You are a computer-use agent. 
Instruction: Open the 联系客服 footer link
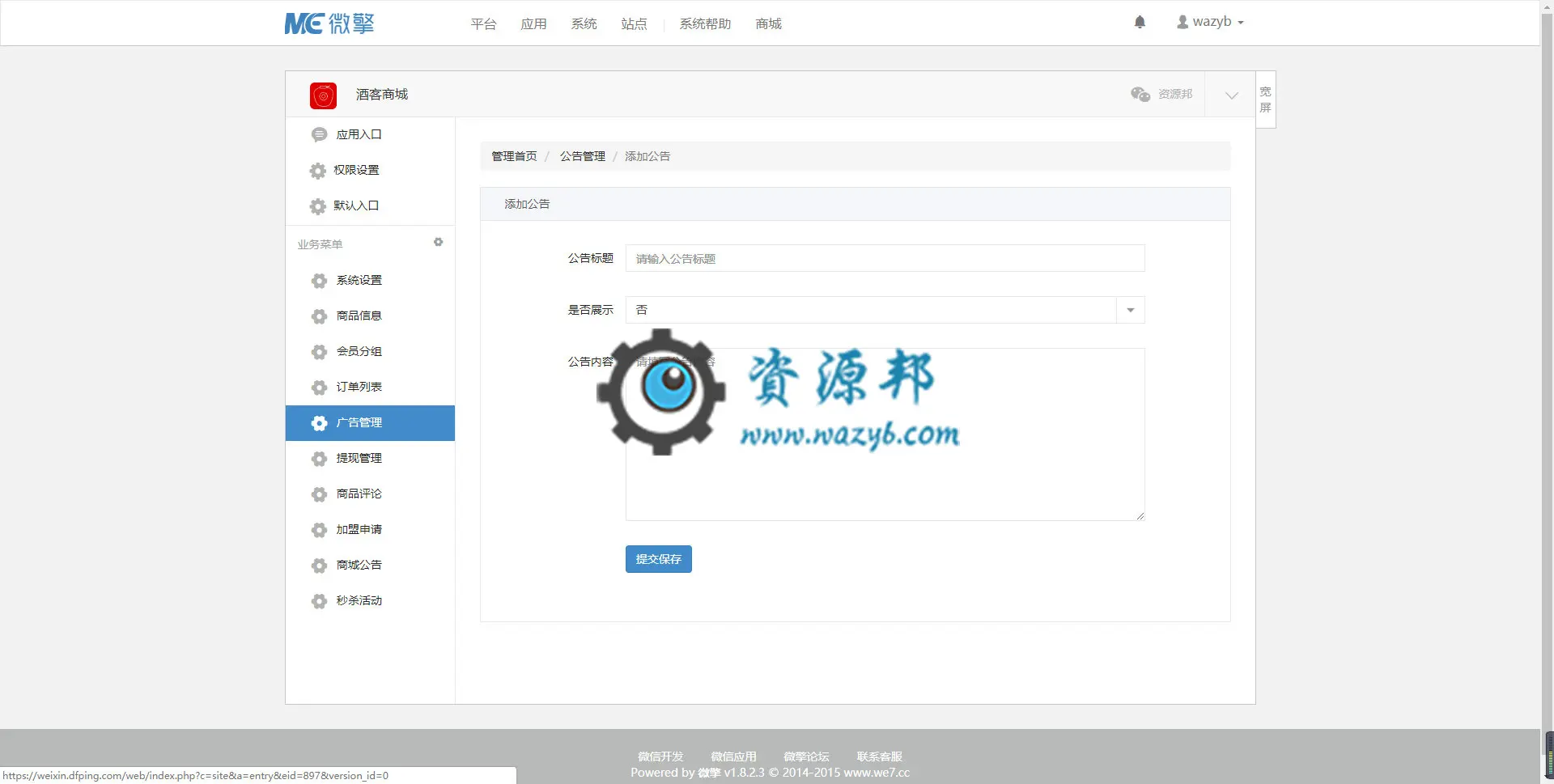point(879,756)
